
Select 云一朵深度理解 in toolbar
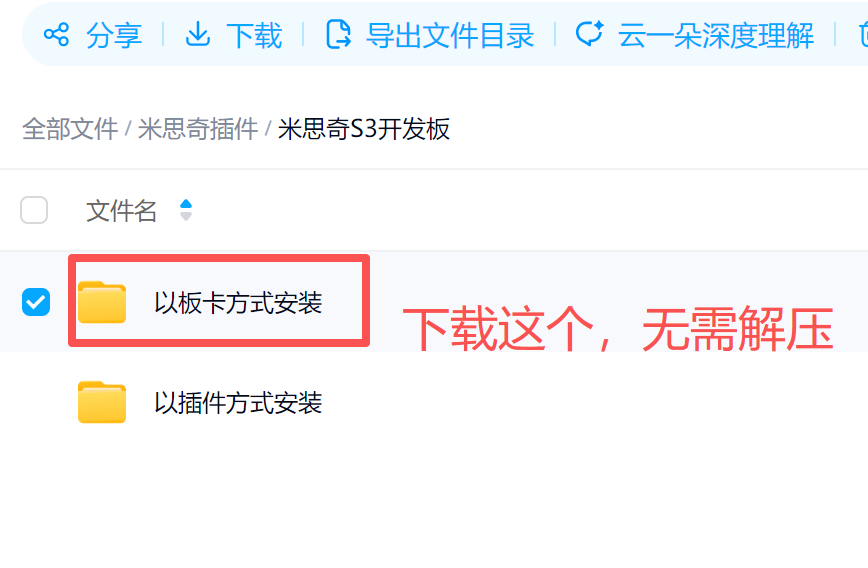[716, 35]
